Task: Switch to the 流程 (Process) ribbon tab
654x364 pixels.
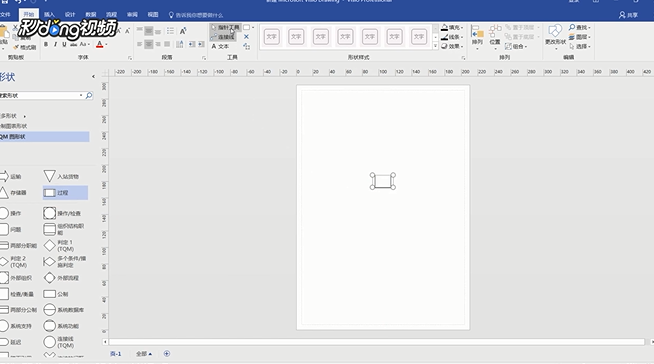Action: tap(111, 15)
